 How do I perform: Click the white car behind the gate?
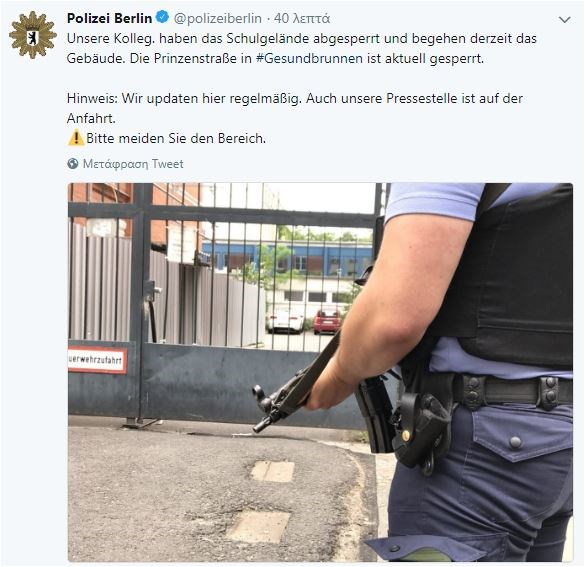pos(285,320)
